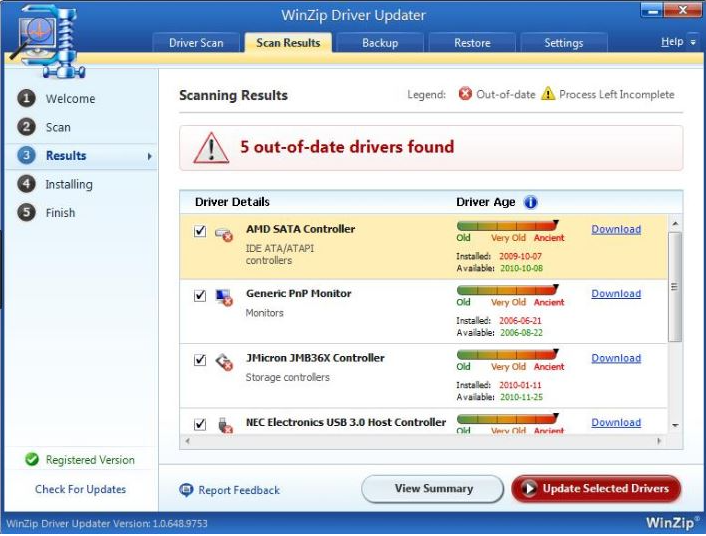Screen dimensions: 706x536
Task: Click the red warning triangle icon
Action: pyautogui.click(x=211, y=148)
